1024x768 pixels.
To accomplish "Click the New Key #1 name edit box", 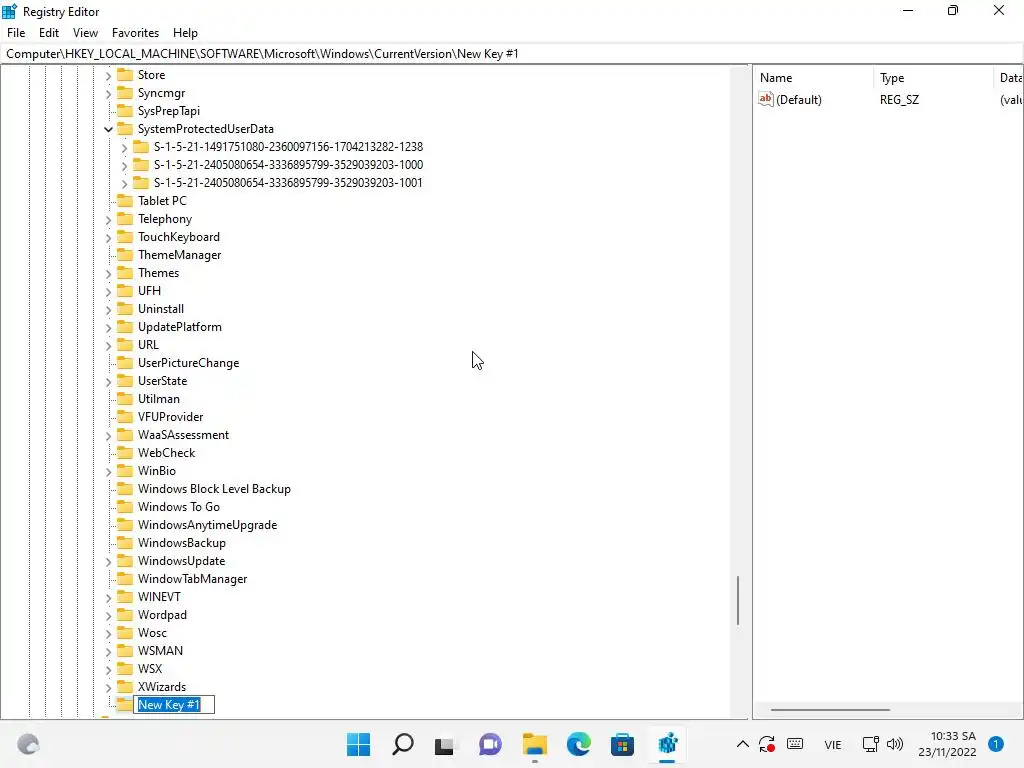I will [x=174, y=705].
